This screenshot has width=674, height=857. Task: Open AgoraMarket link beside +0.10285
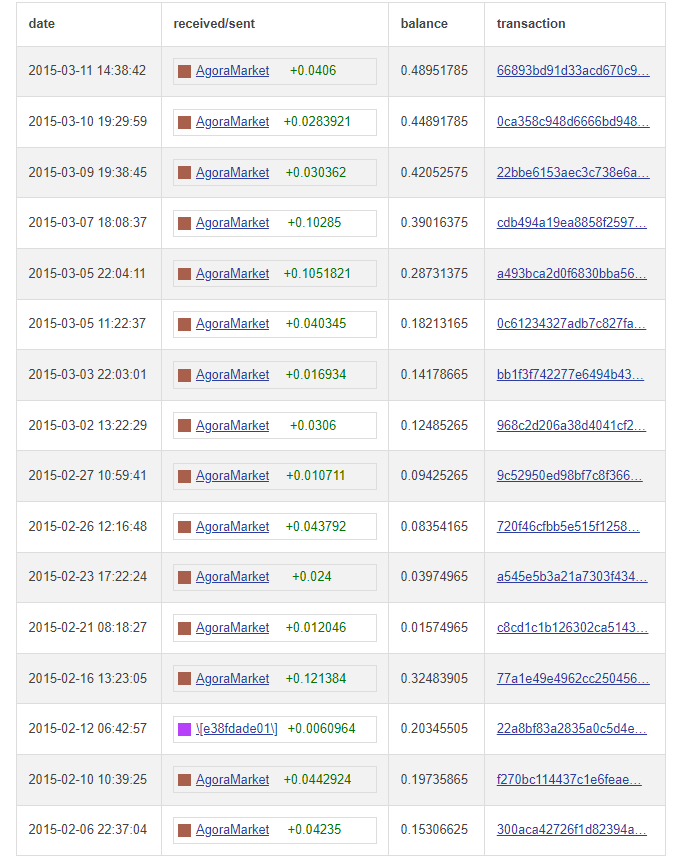tap(232, 222)
